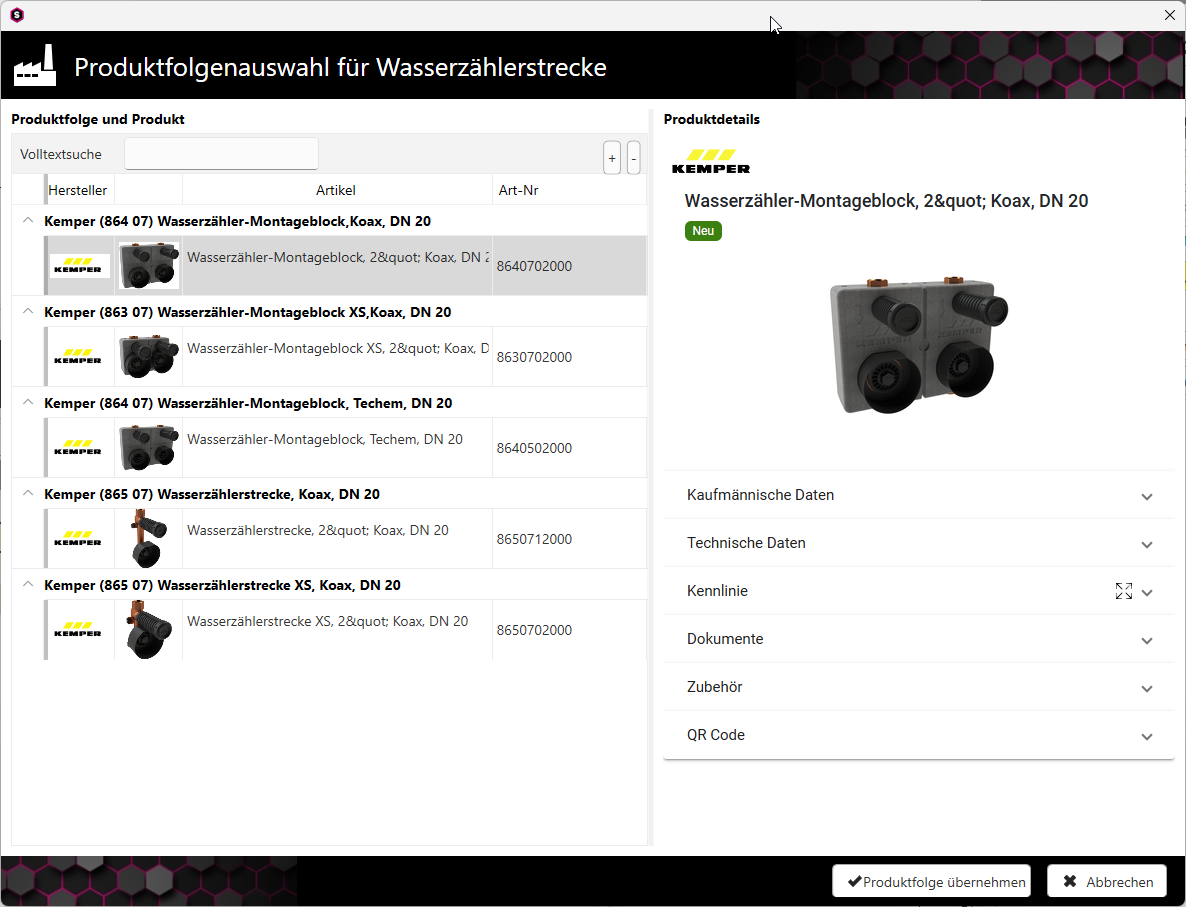Select article number 8640702000

(x=534, y=266)
